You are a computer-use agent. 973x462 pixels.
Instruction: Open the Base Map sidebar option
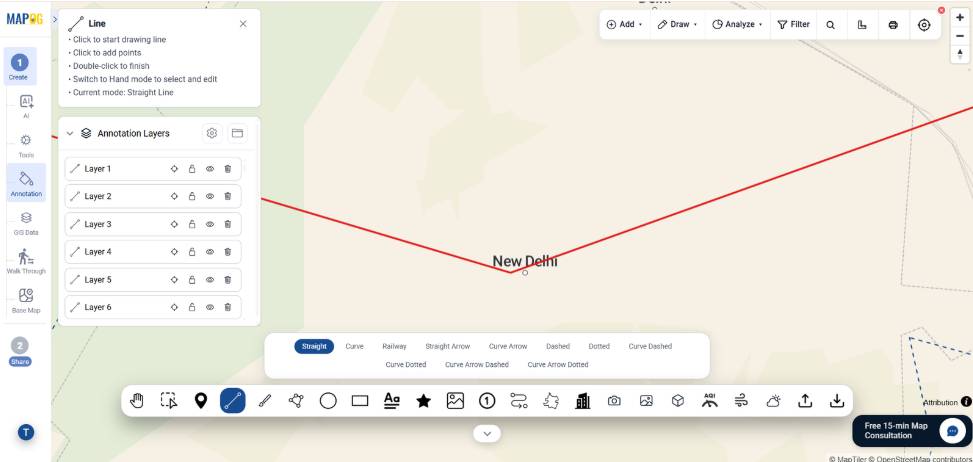(x=26, y=301)
